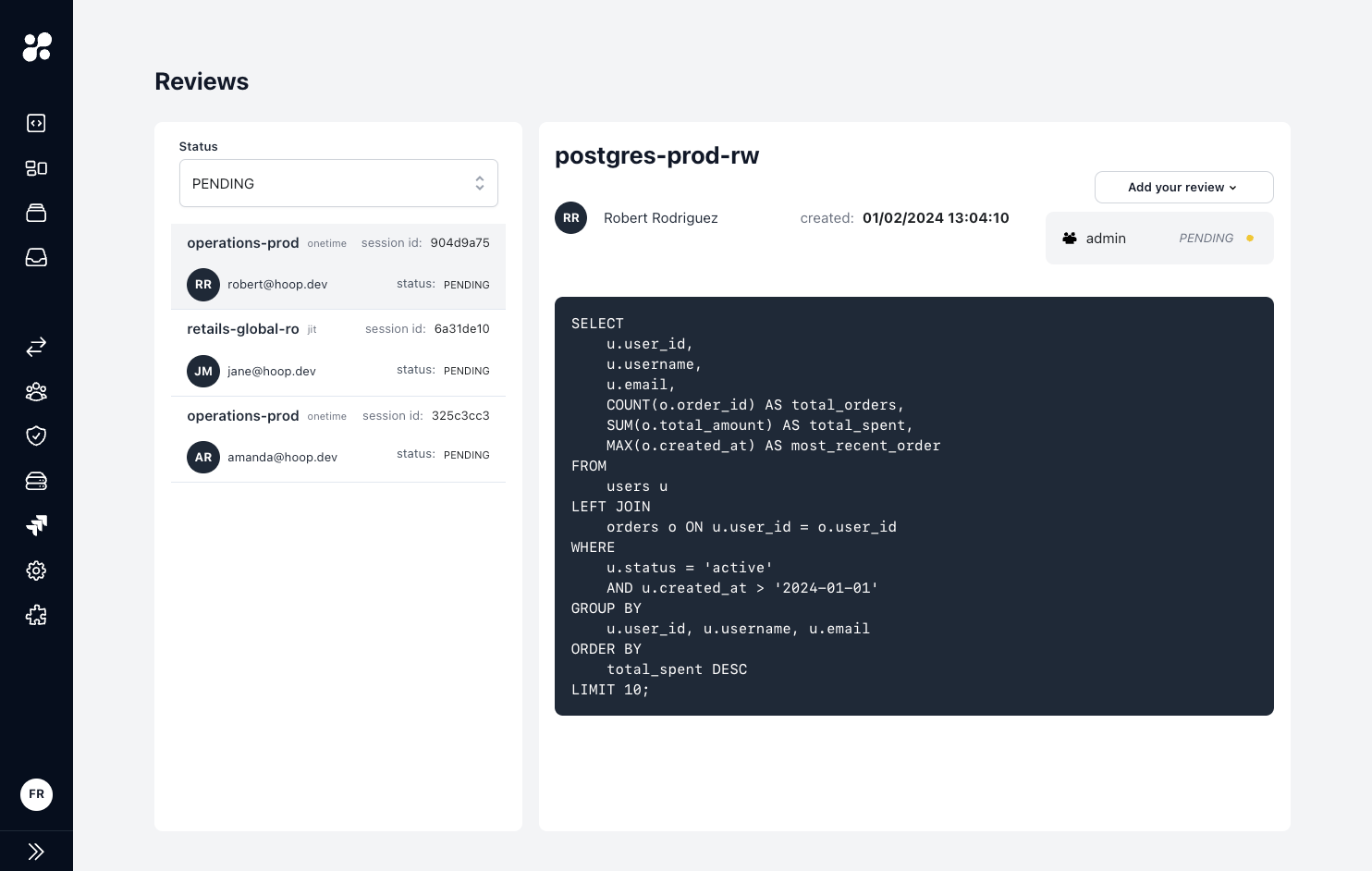Open the web terminal code icon in sidebar
This screenshot has height=871, width=1372.
pos(36,123)
